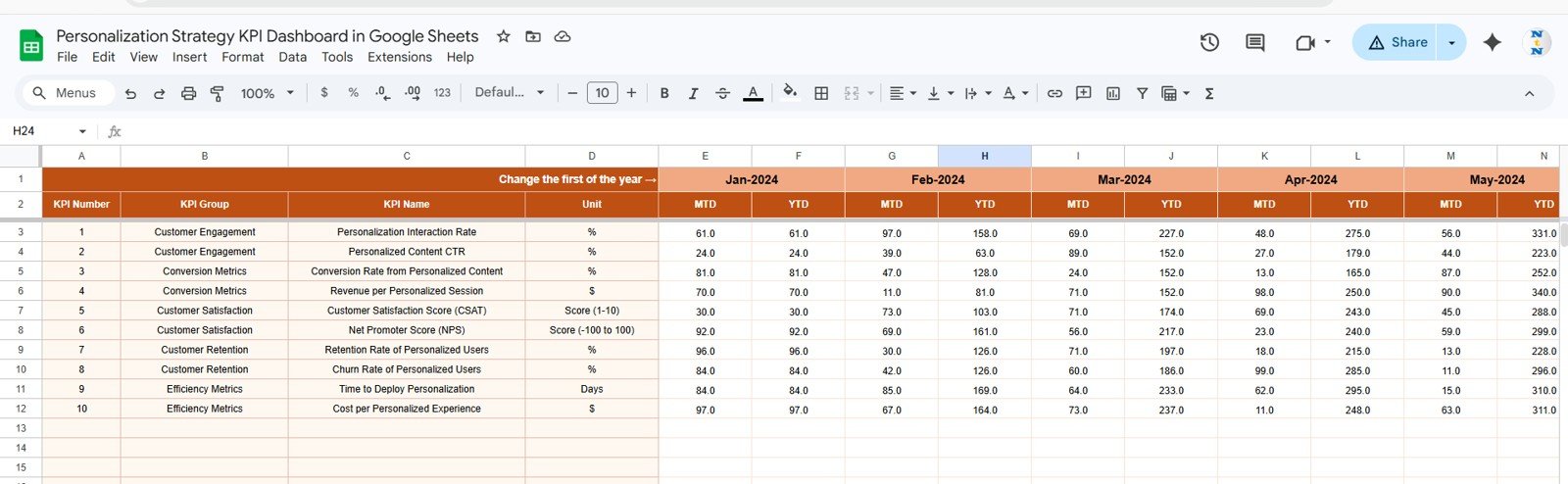Click the Undo arrow icon
Viewport: 1568px width, 484px height.
pyautogui.click(x=130, y=93)
